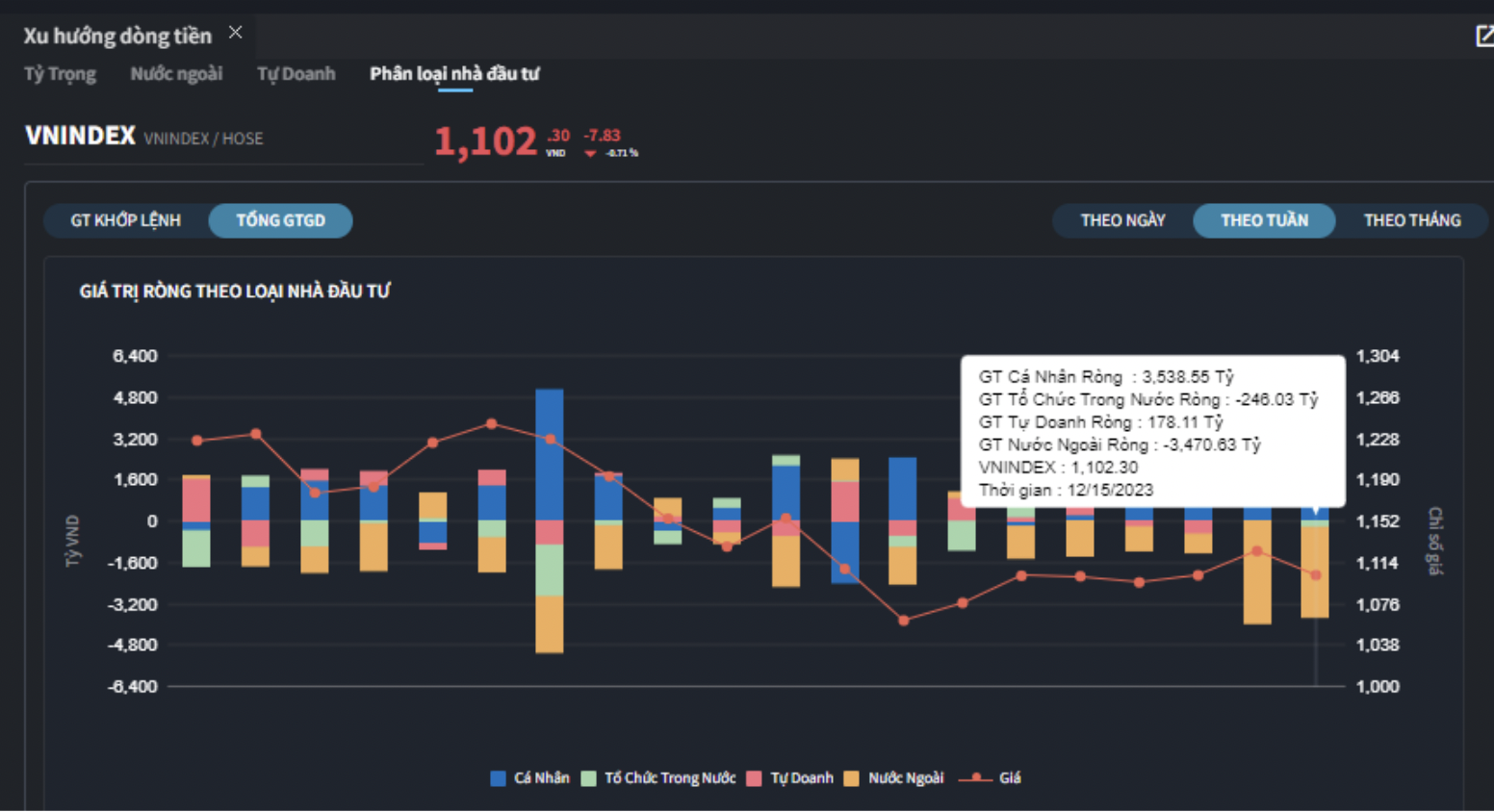
Task: Click the pop-out window icon at top right
Action: pos(1483,37)
